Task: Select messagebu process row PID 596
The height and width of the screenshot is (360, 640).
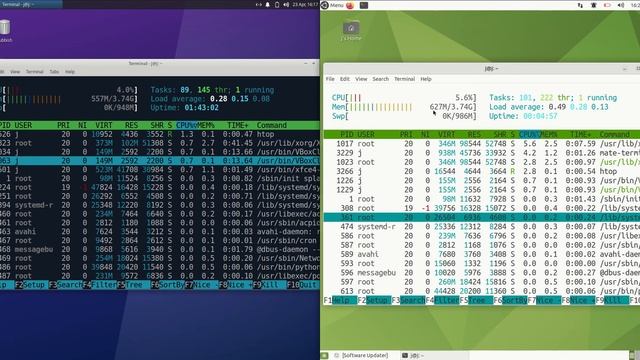Action: (482, 273)
